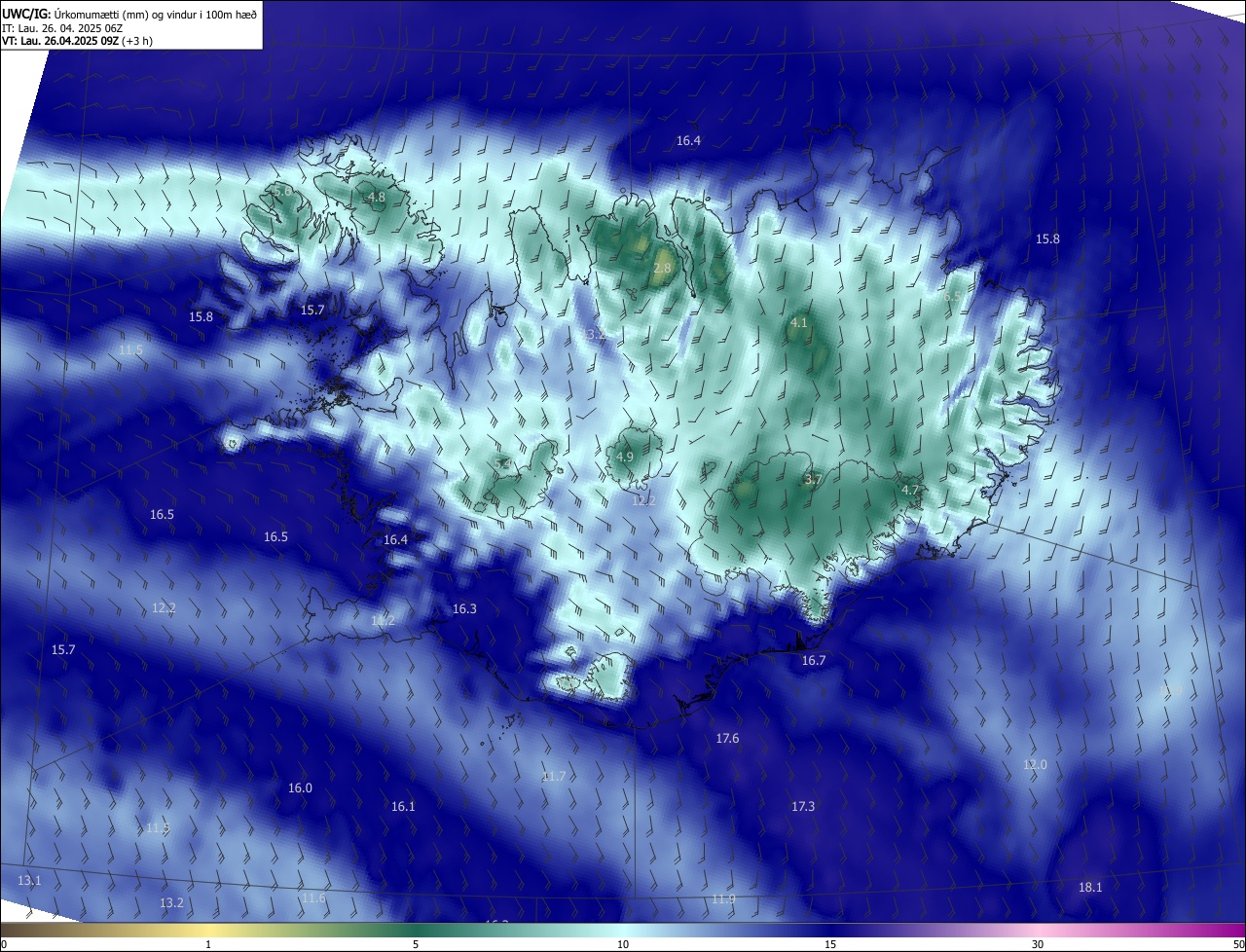
Task: Click the 4.8 value label
Action: 376,197
